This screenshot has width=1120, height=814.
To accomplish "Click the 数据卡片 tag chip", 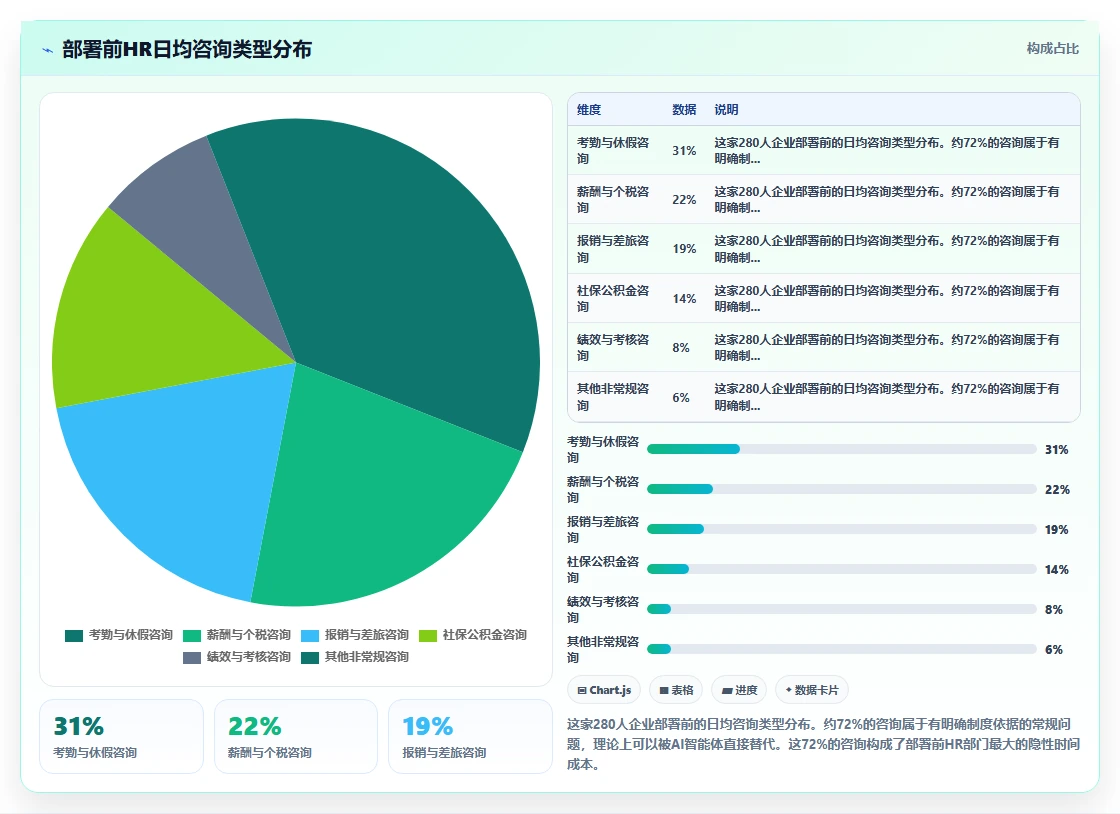I will coord(811,690).
